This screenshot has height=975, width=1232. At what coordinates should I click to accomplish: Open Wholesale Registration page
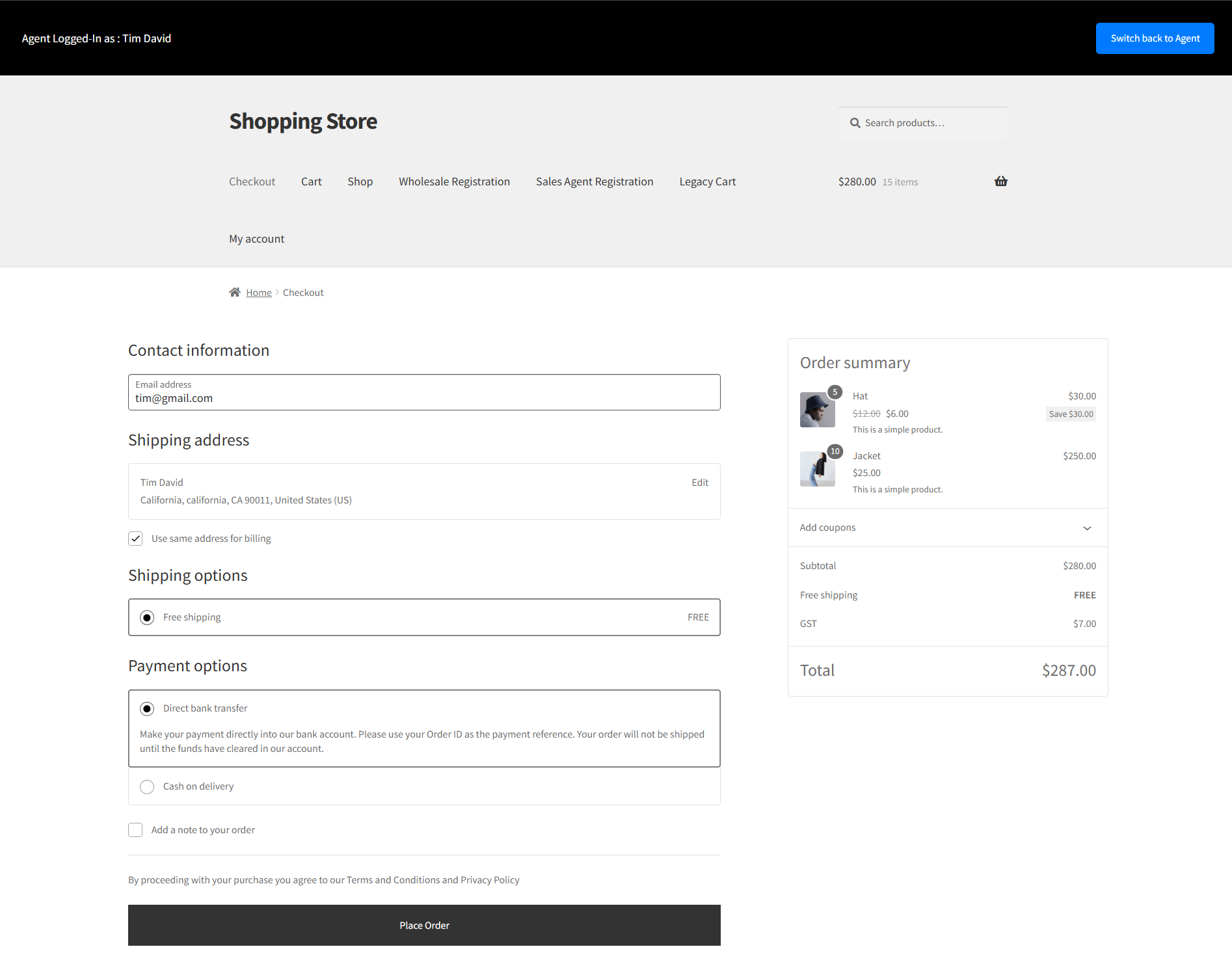coord(454,181)
